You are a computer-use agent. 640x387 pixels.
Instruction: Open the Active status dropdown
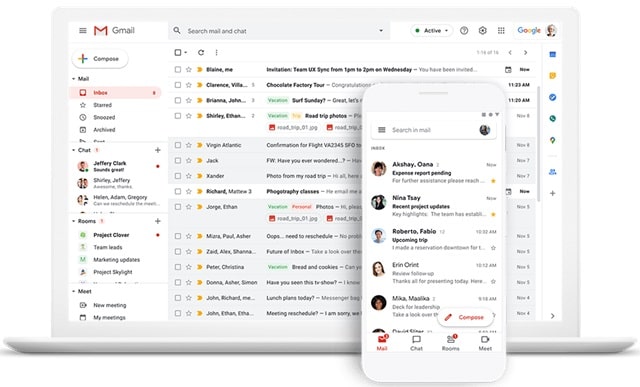[x=432, y=31]
